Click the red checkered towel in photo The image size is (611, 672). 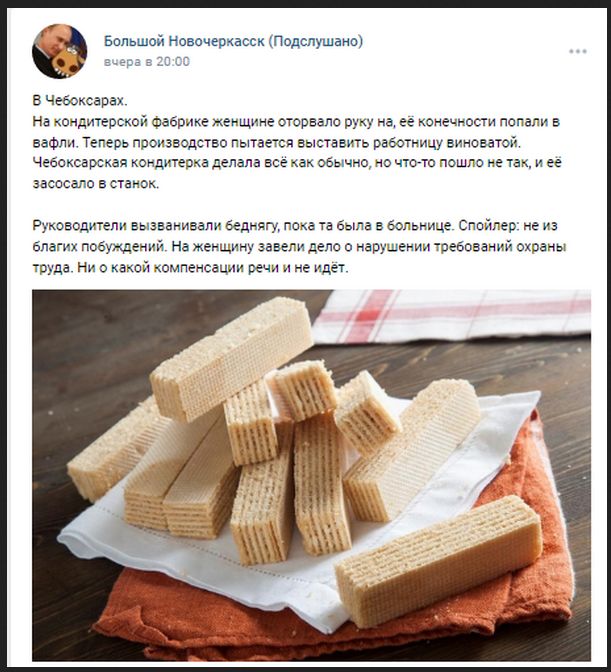click(452, 315)
